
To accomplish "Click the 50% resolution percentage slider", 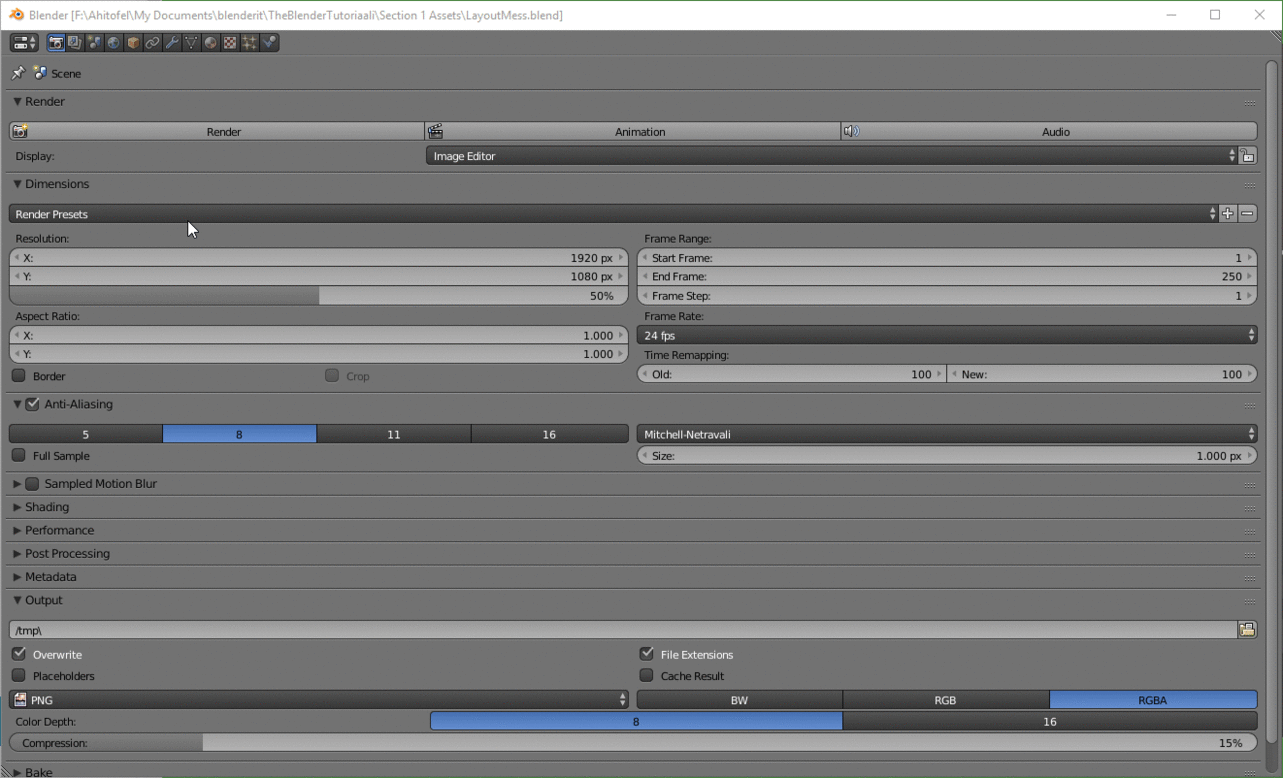I will (x=319, y=296).
